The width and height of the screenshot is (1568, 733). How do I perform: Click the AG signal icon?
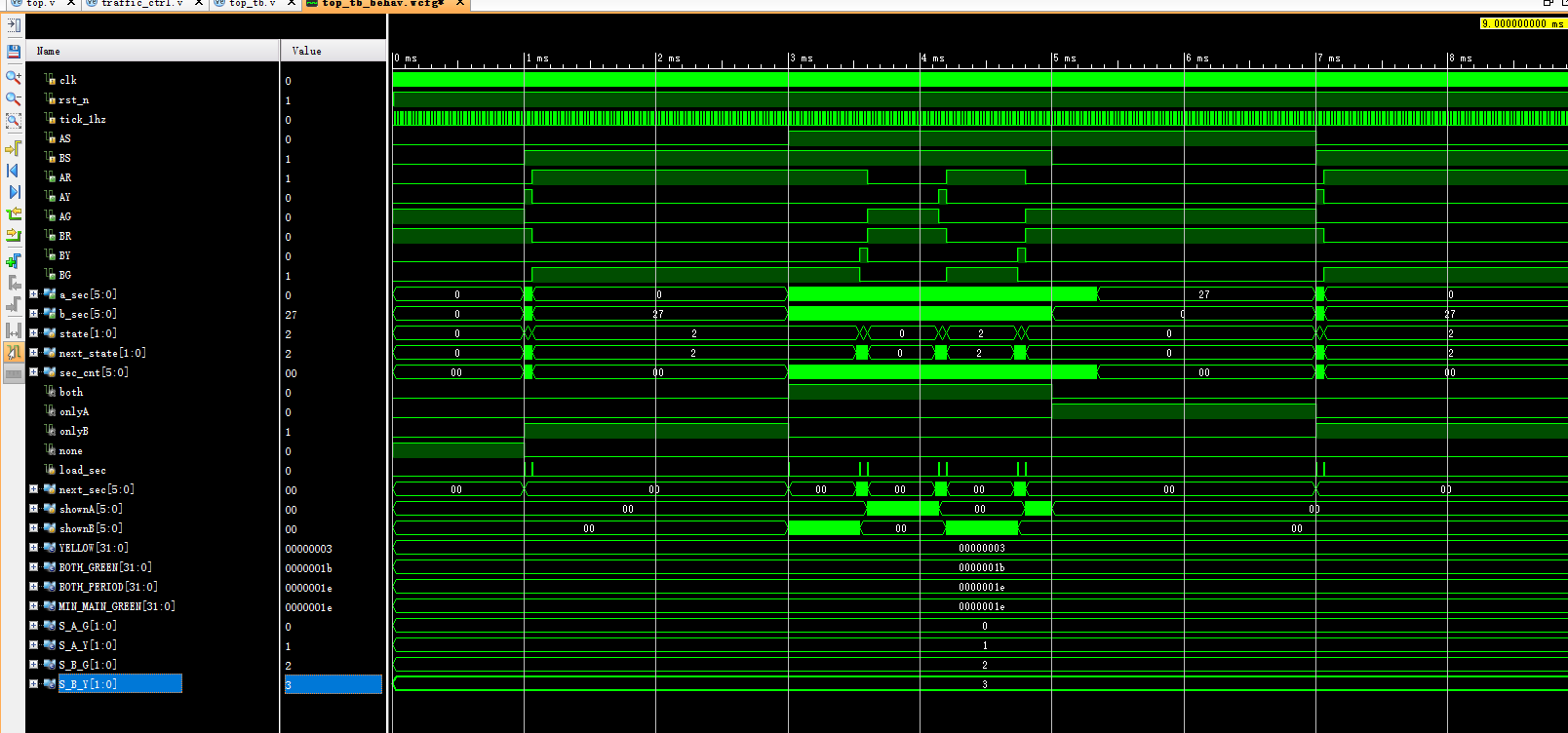point(50,215)
